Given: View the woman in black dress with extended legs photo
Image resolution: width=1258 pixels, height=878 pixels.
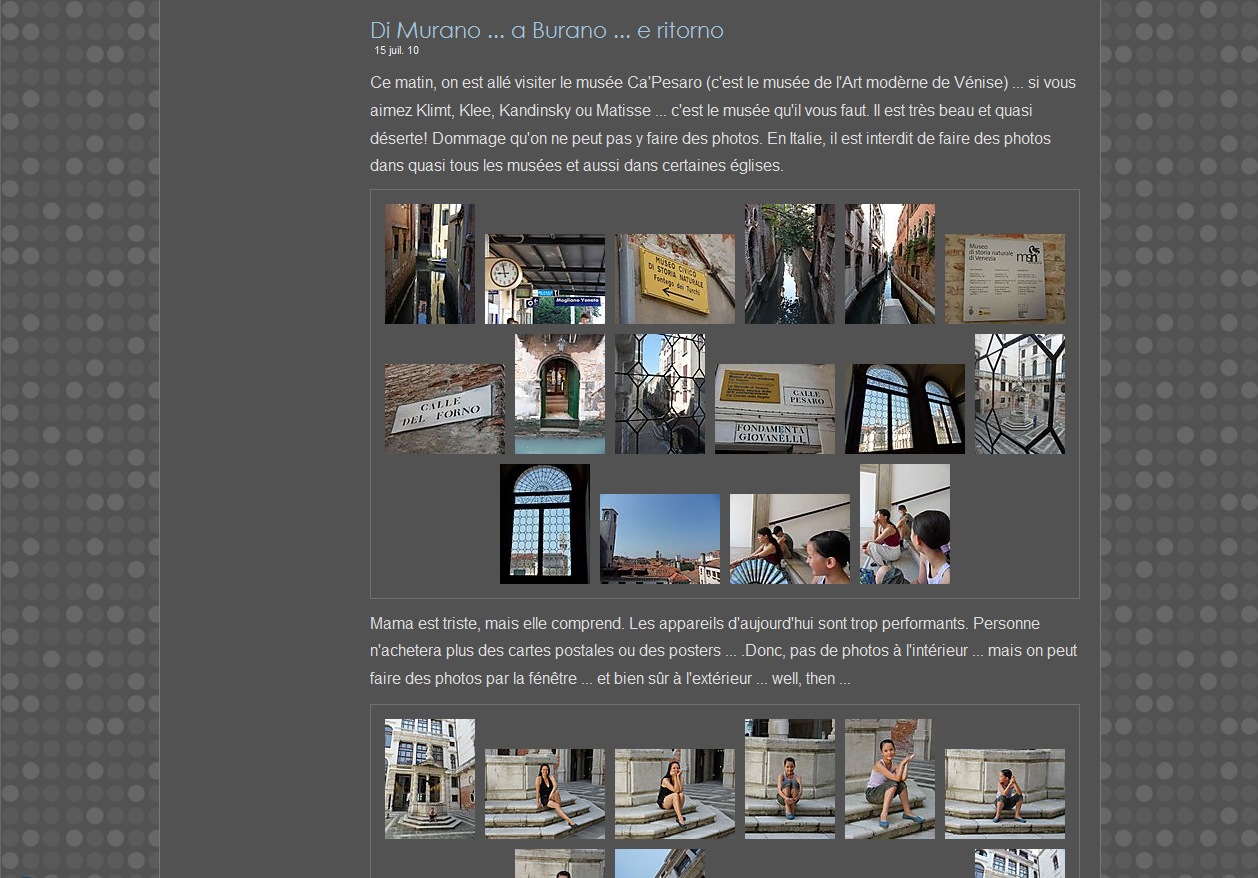Looking at the screenshot, I should pyautogui.click(x=545, y=794).
